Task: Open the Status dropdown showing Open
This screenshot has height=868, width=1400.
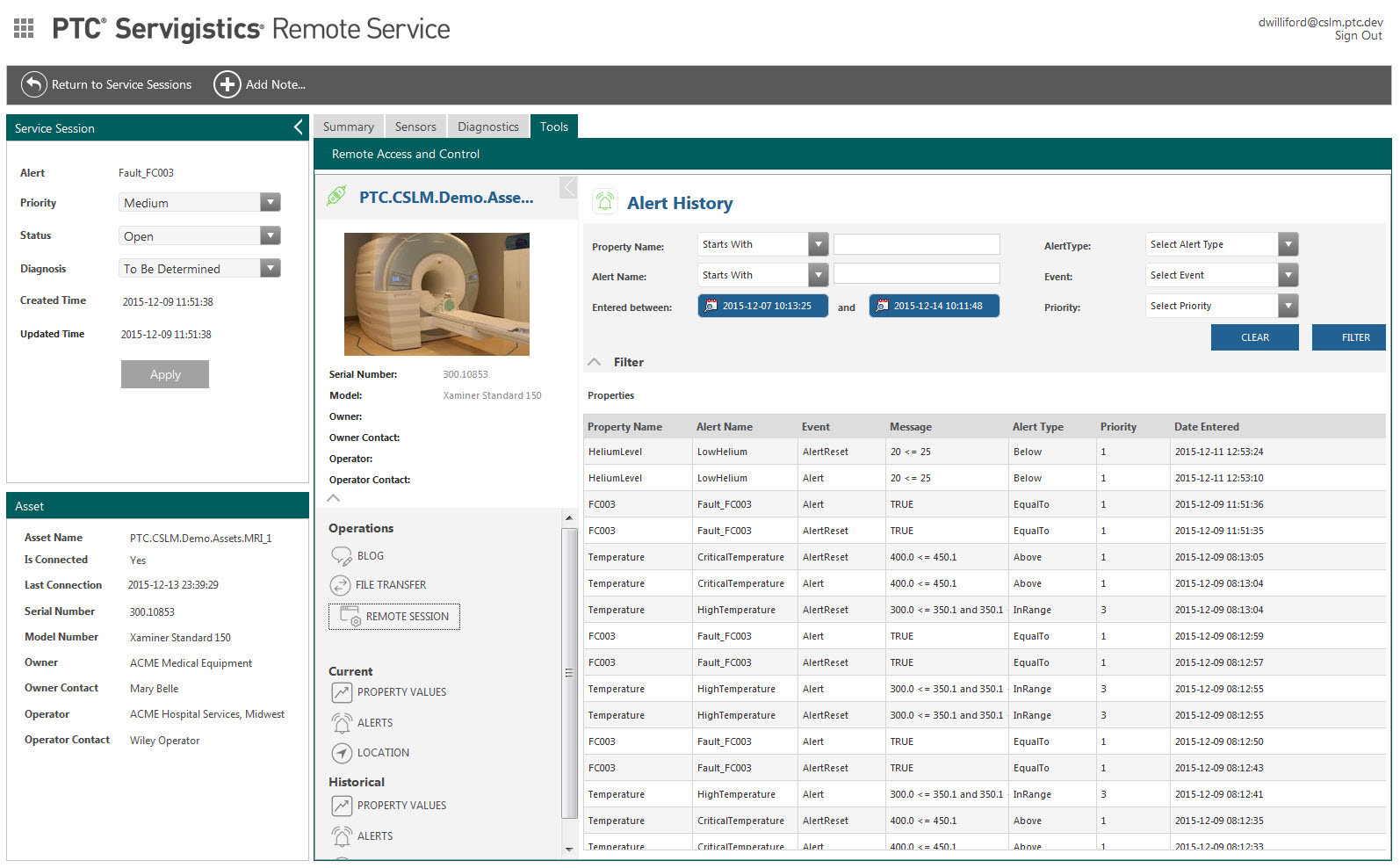Action: coord(199,235)
